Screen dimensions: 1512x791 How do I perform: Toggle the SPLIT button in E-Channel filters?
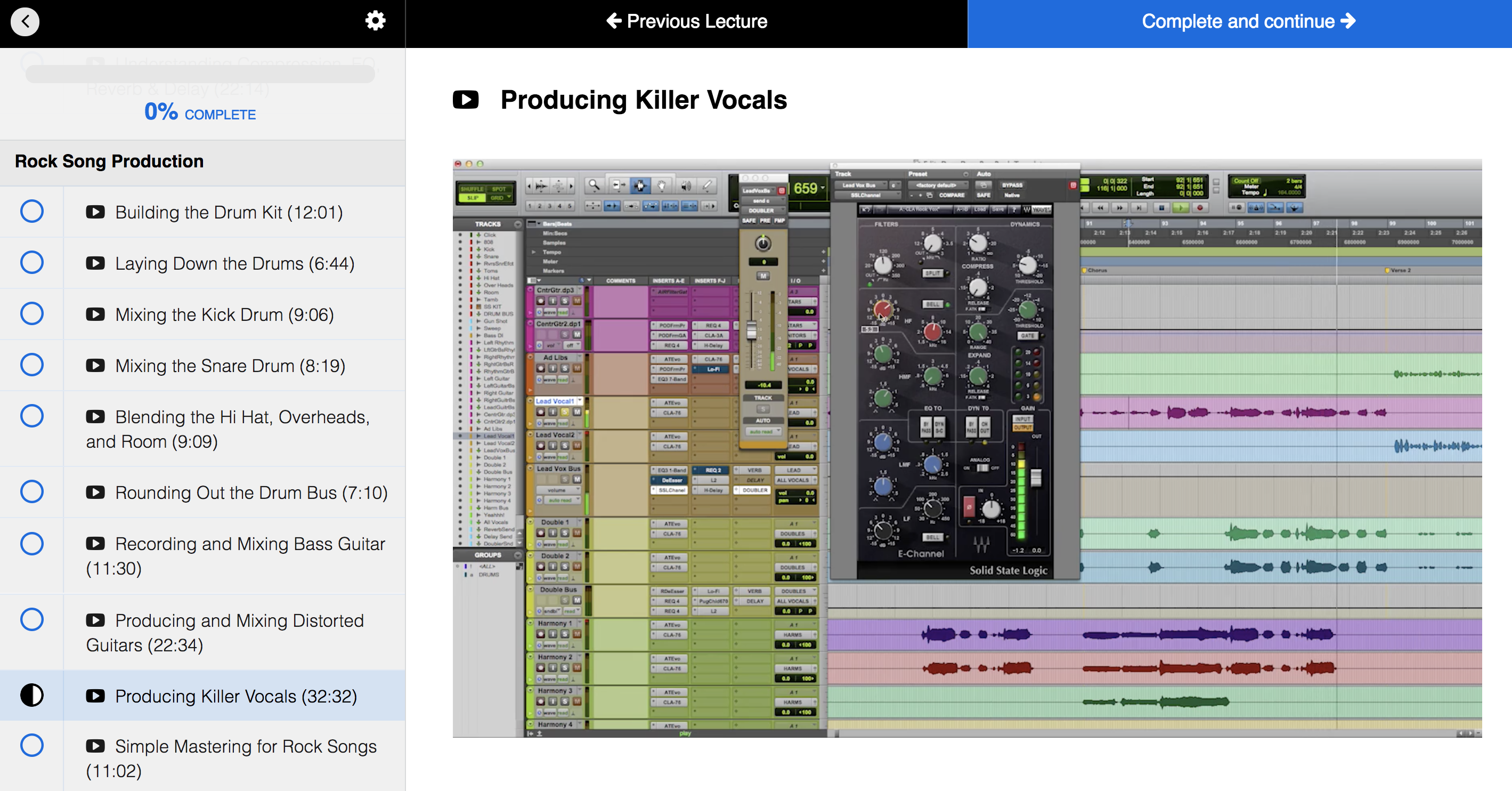932,273
